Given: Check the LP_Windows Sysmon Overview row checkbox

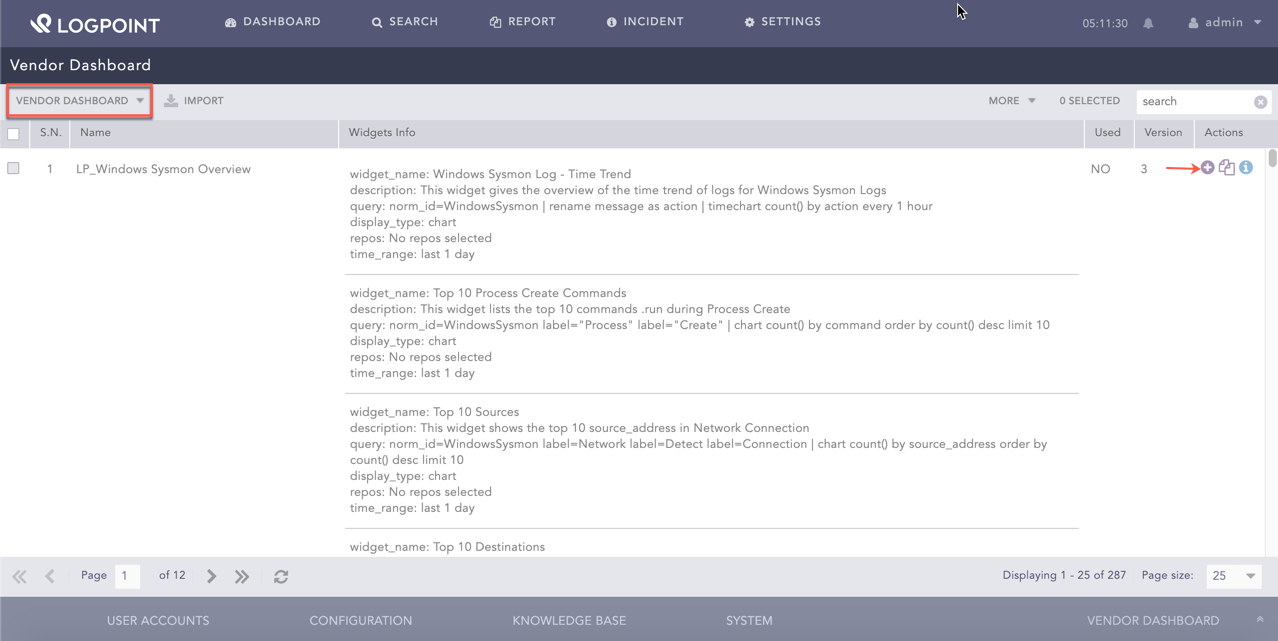Looking at the screenshot, I should [x=14, y=169].
